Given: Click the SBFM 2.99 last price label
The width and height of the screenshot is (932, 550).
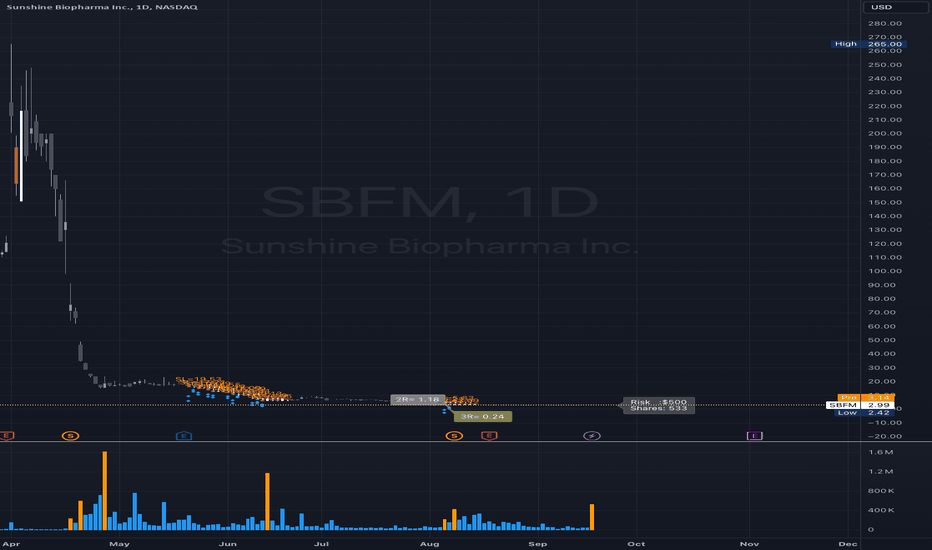Looking at the screenshot, I should click(860, 405).
